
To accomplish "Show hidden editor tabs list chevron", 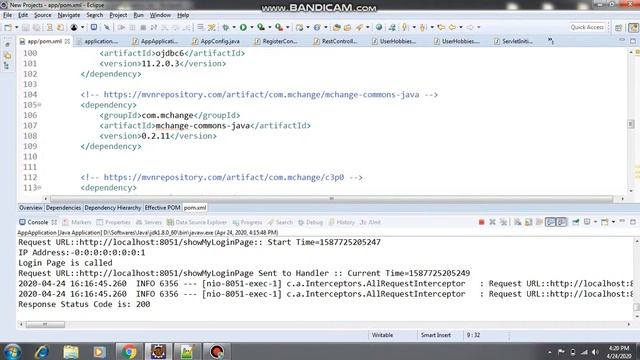I will point(551,41).
